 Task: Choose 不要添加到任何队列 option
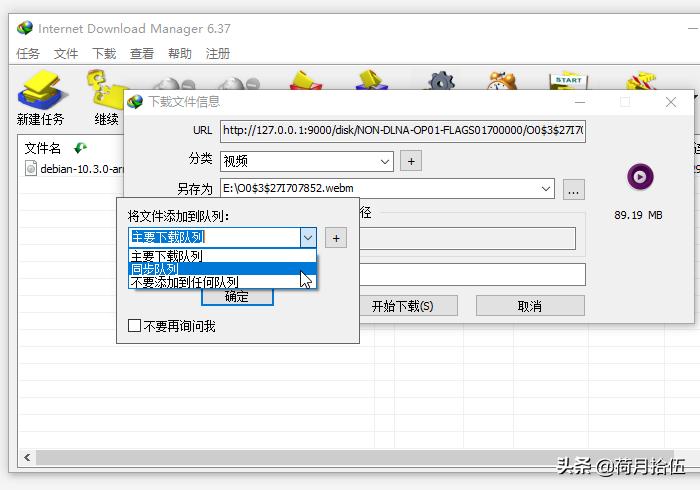[222, 282]
